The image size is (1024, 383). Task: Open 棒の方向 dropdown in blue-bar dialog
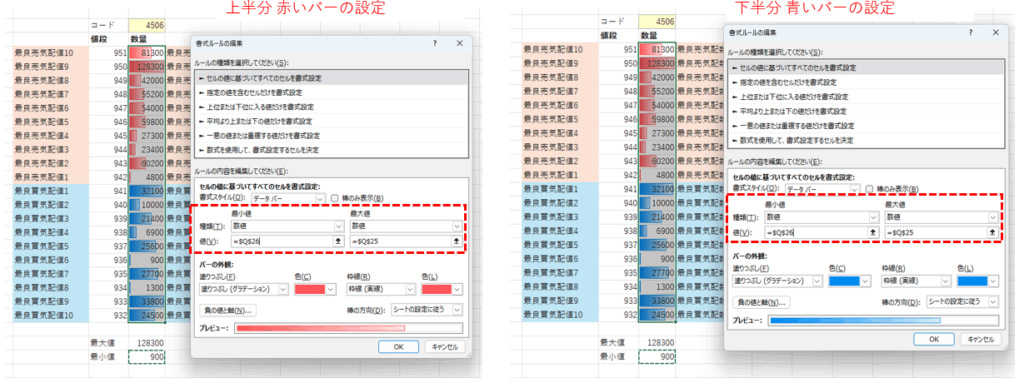(x=962, y=301)
